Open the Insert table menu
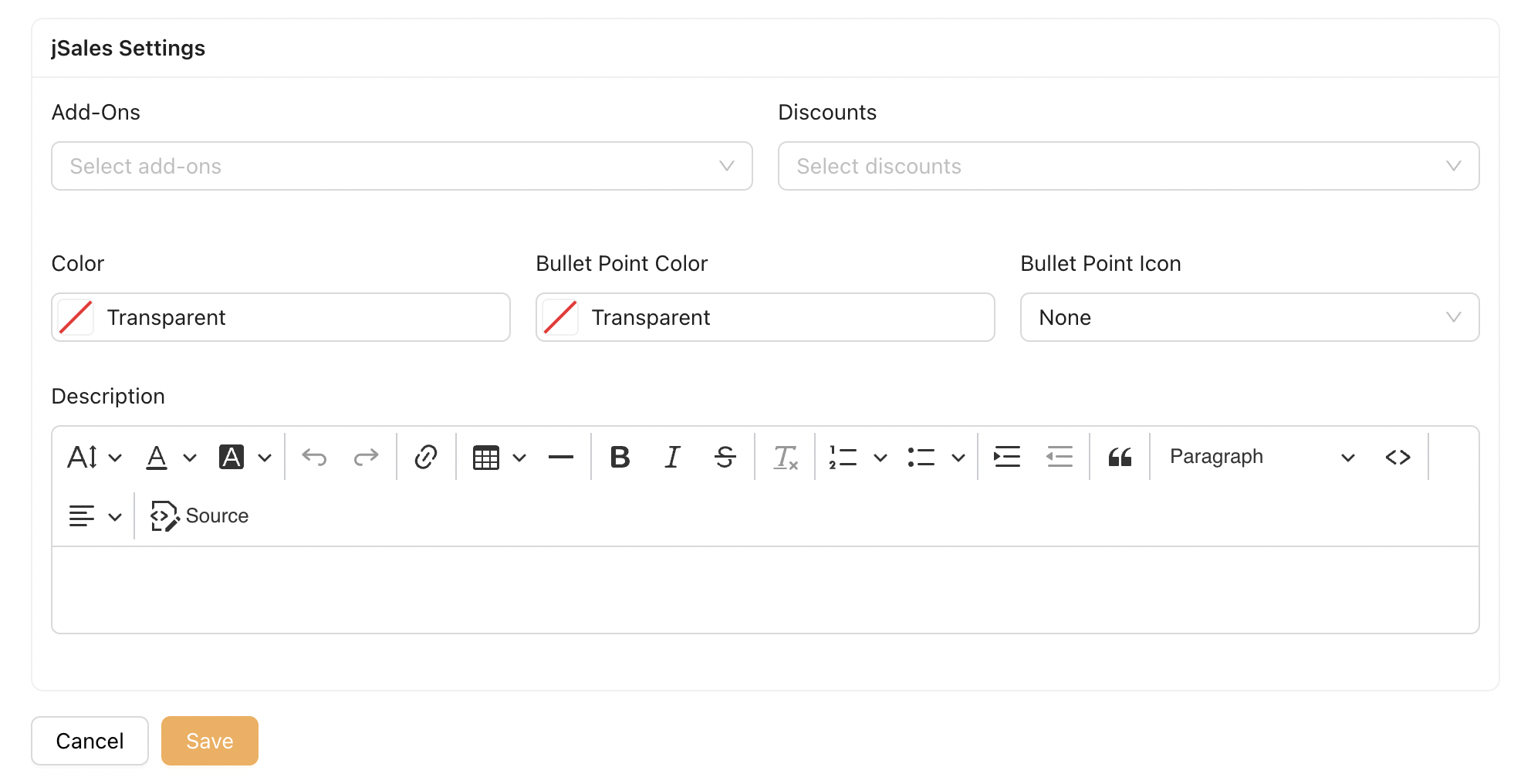 point(499,457)
